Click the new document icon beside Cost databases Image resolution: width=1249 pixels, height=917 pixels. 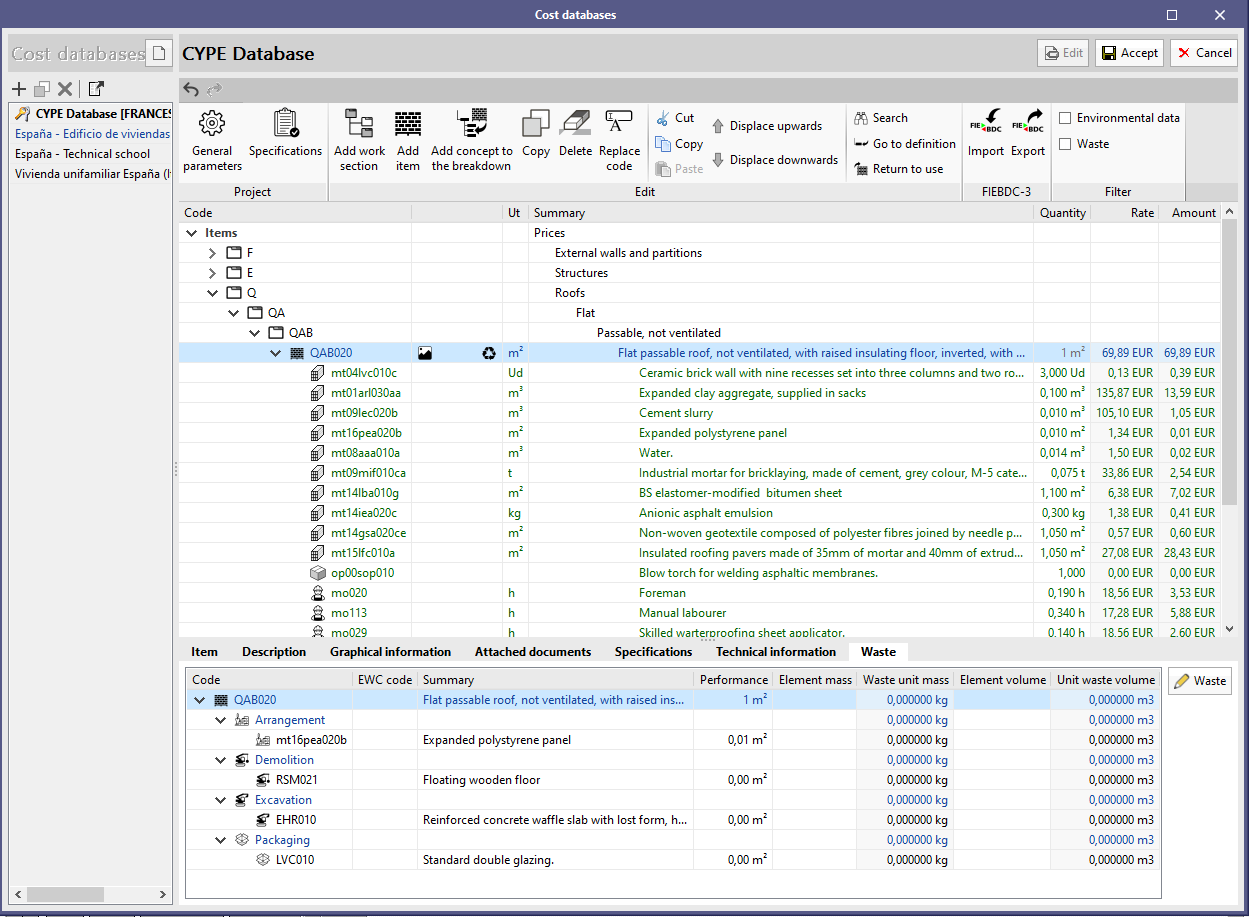(159, 53)
